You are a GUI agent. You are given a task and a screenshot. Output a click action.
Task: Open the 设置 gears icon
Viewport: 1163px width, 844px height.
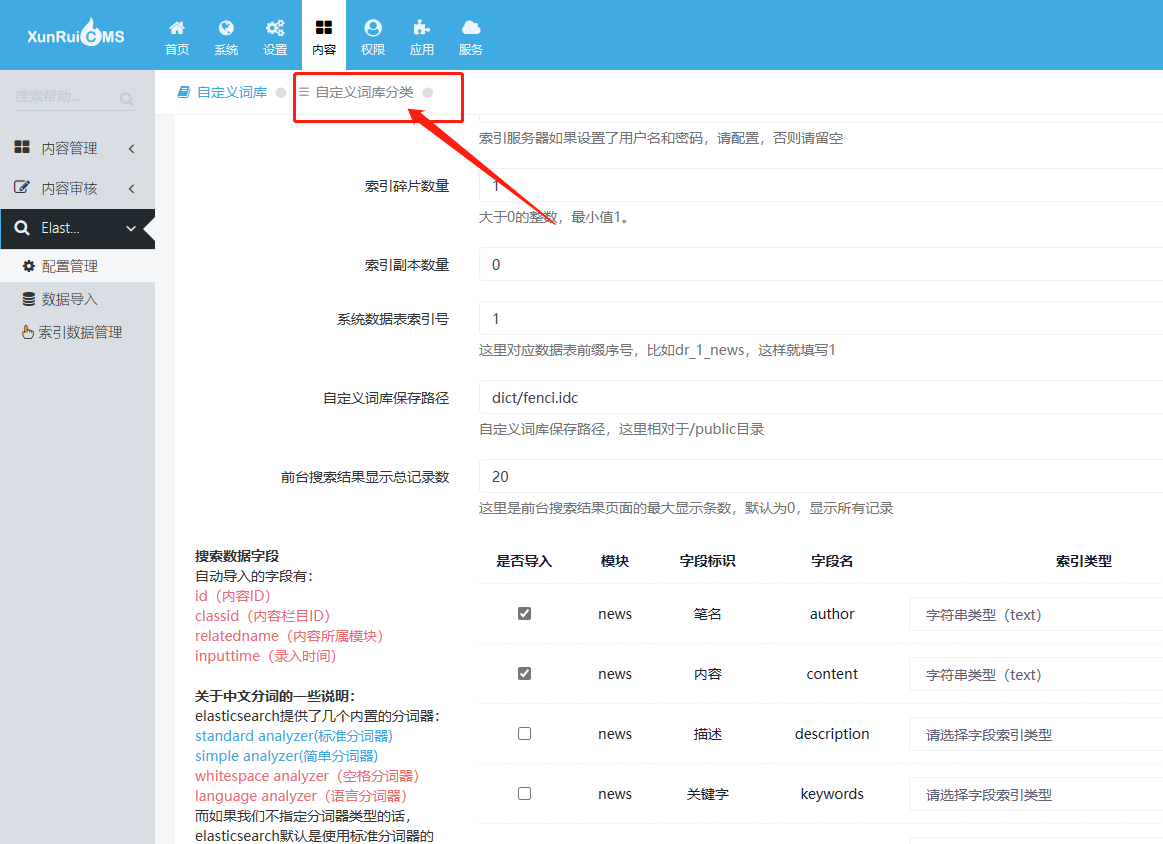click(275, 28)
